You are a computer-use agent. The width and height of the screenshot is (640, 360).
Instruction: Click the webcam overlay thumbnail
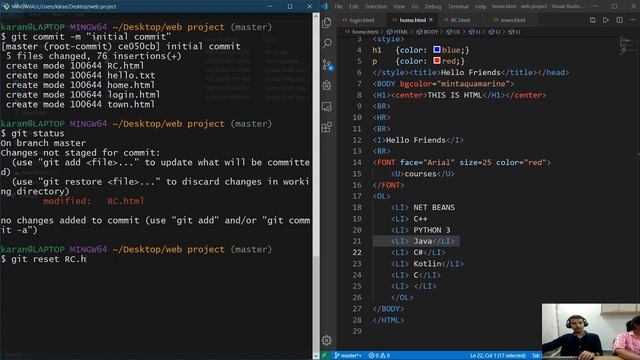coord(591,331)
